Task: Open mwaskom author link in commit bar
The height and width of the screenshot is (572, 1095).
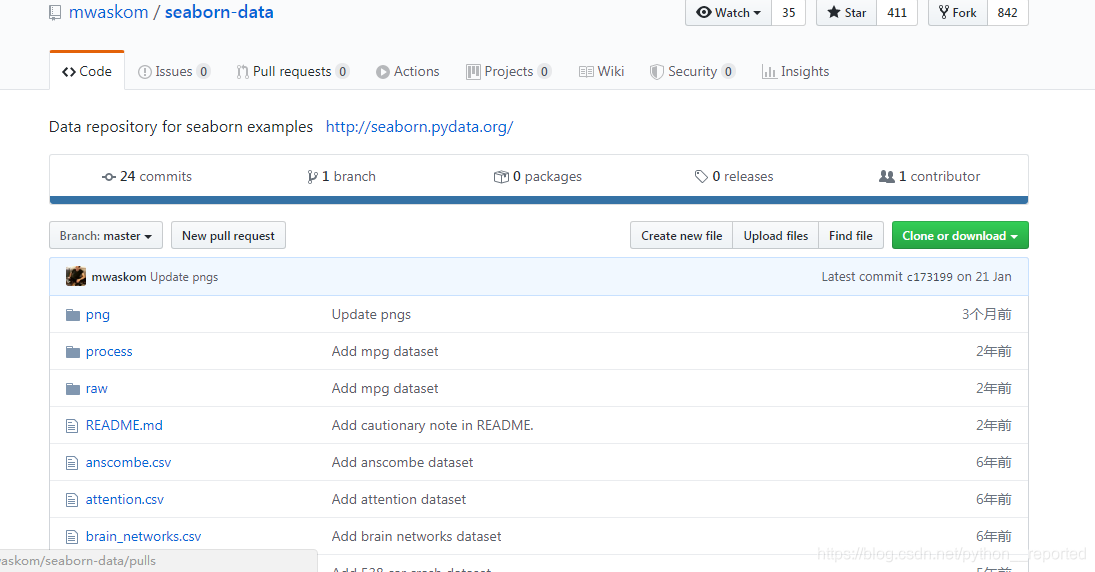Action: [x=119, y=277]
